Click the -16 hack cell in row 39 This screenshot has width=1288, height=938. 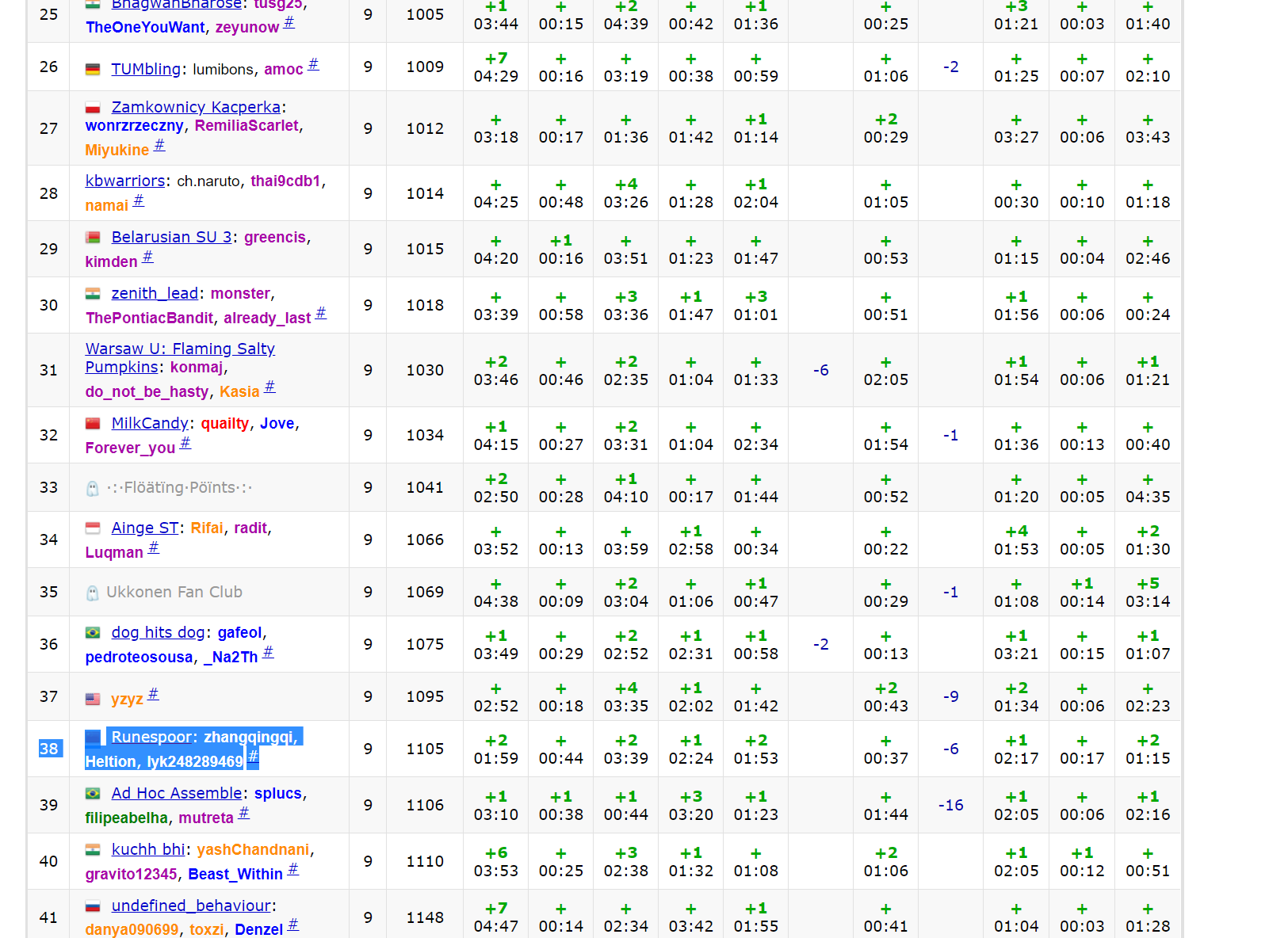(x=950, y=805)
